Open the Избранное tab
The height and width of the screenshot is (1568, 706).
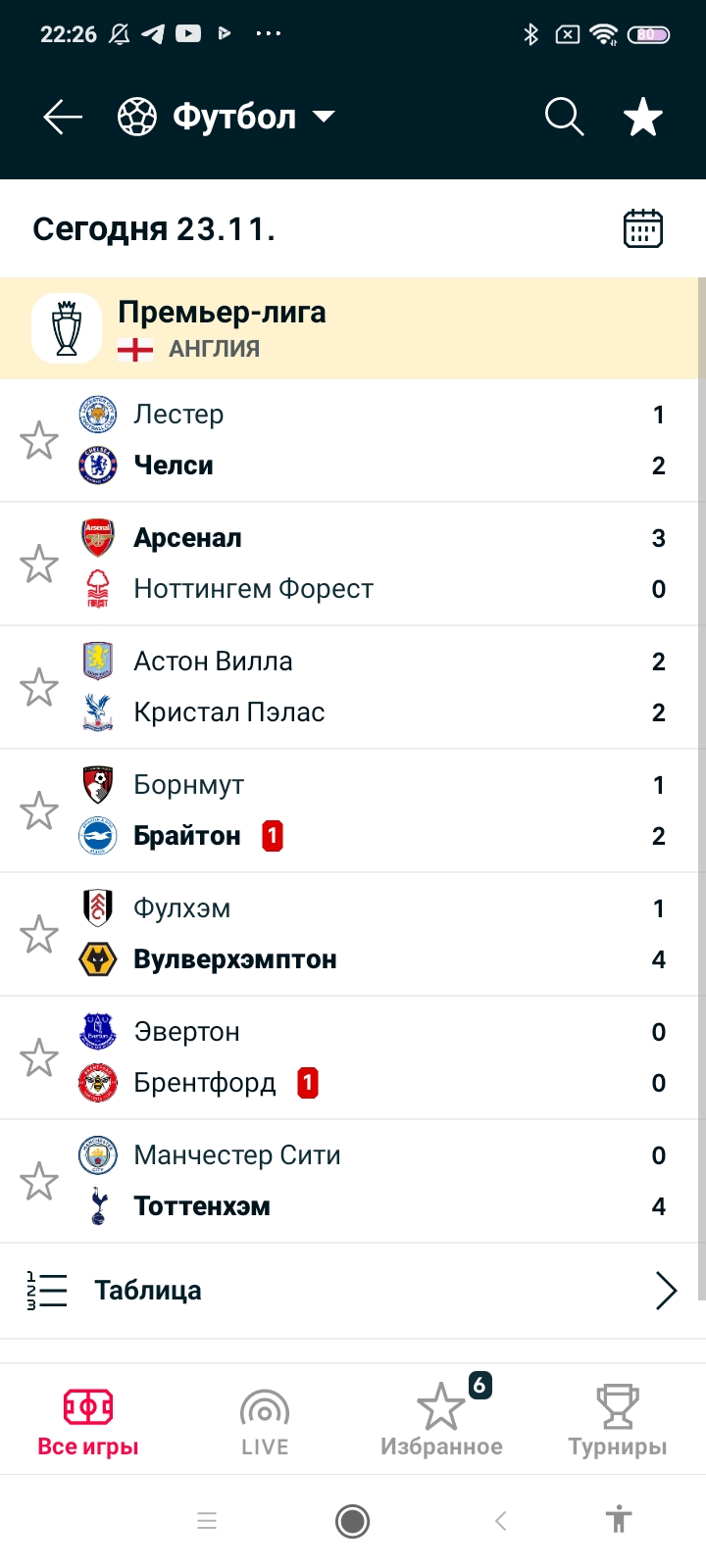pyautogui.click(x=441, y=1421)
